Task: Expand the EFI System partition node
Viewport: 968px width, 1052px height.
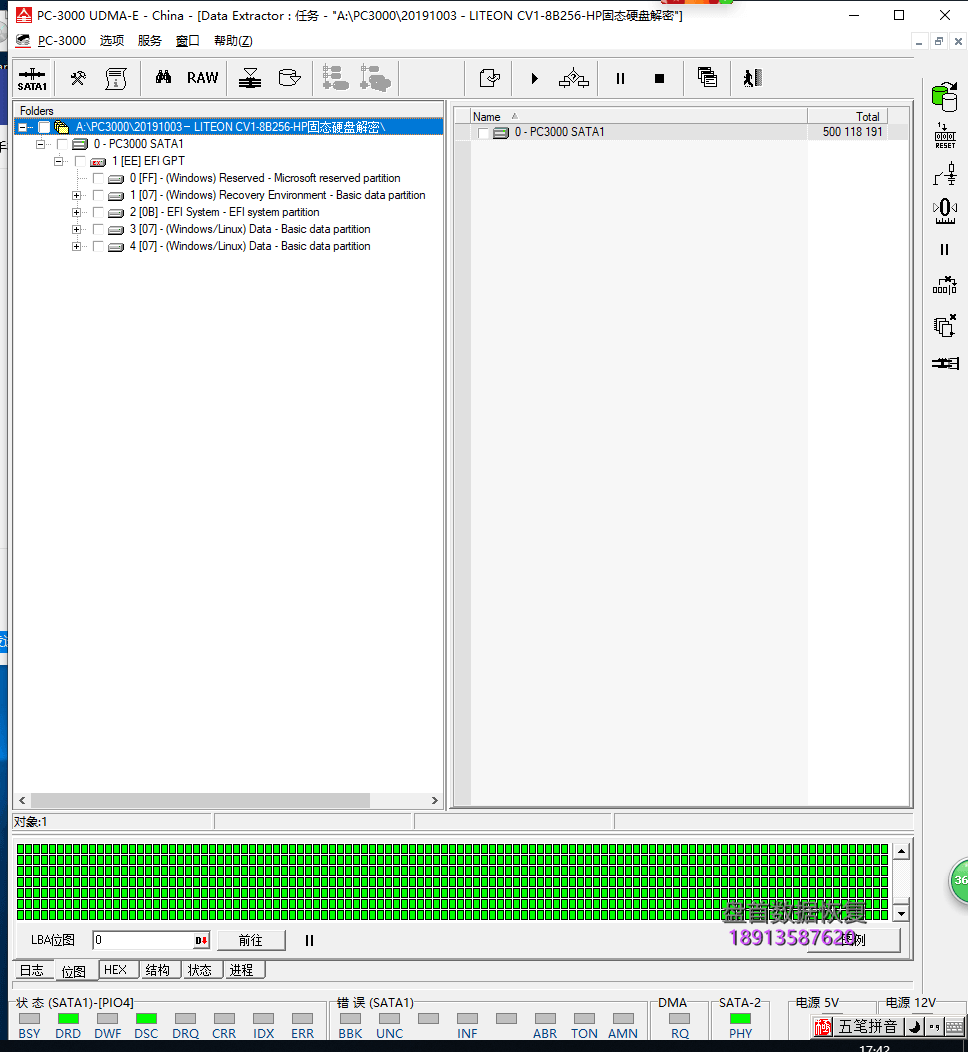Action: (76, 213)
